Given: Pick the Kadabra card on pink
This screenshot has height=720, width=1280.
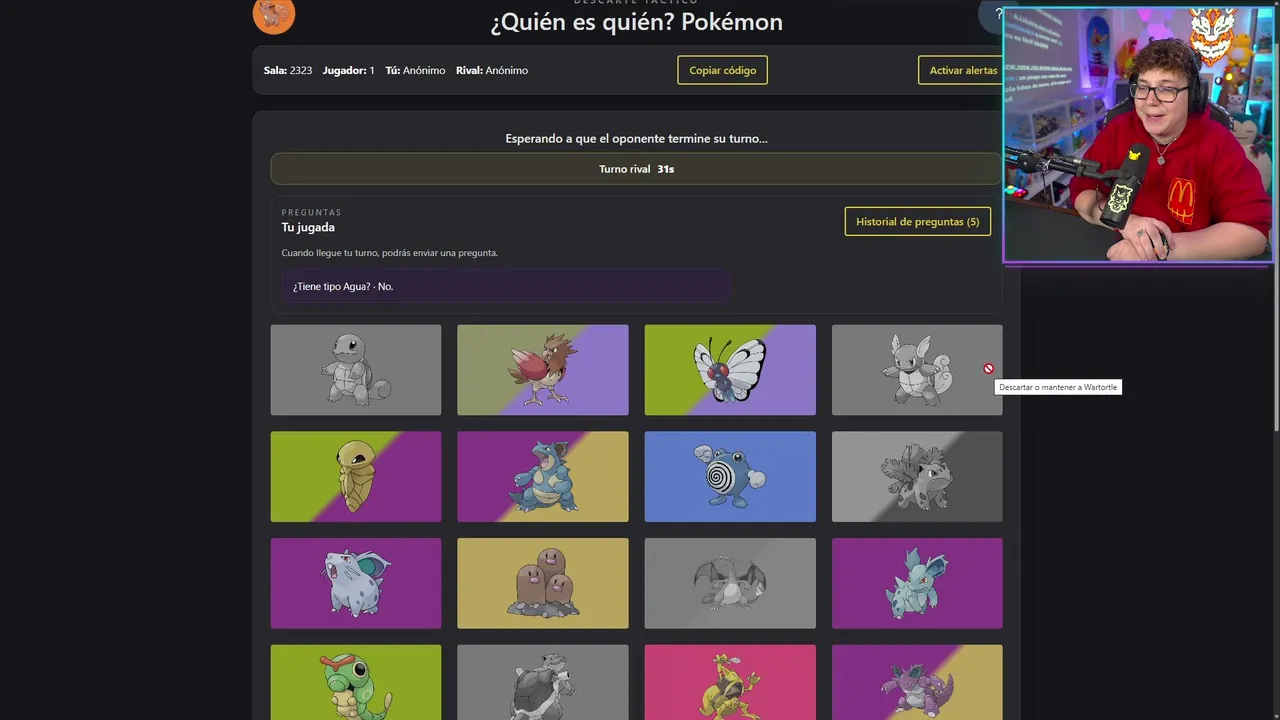Looking at the screenshot, I should click(x=730, y=682).
